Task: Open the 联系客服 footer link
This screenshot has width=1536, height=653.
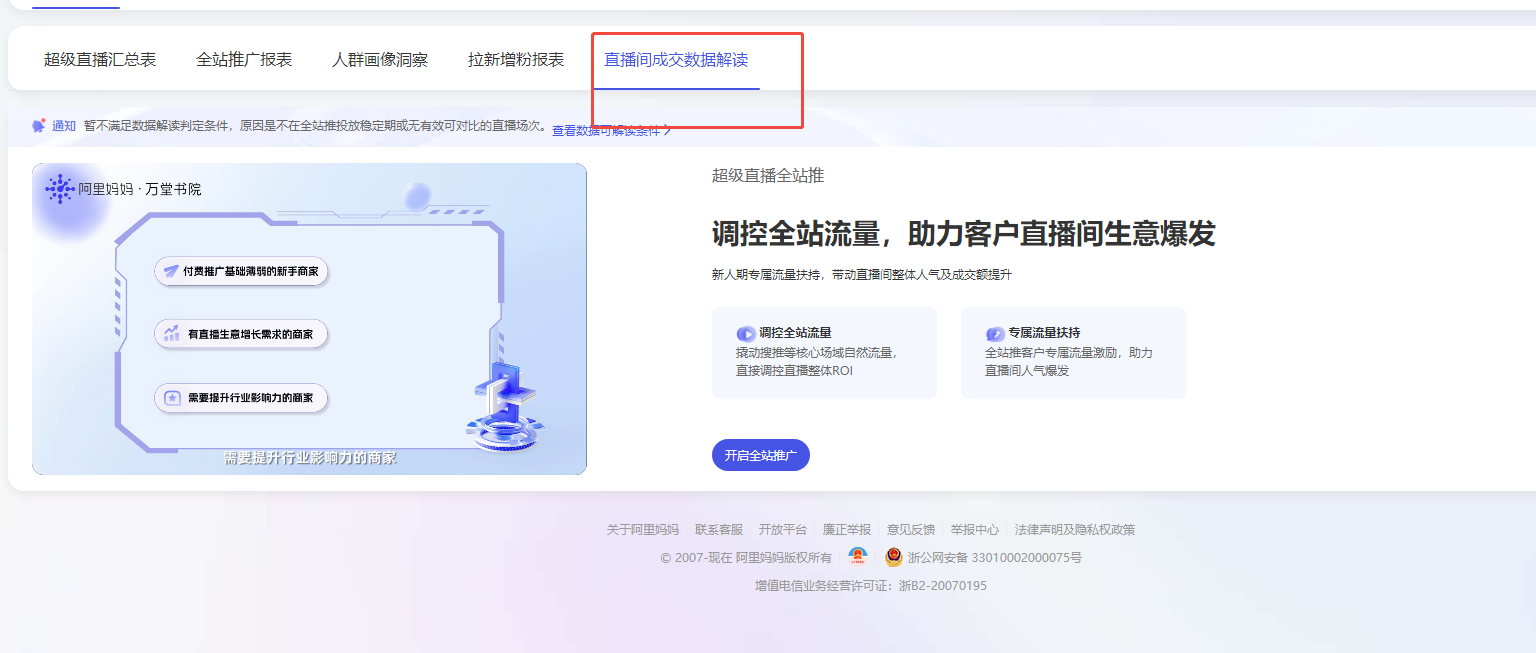Action: (719, 530)
